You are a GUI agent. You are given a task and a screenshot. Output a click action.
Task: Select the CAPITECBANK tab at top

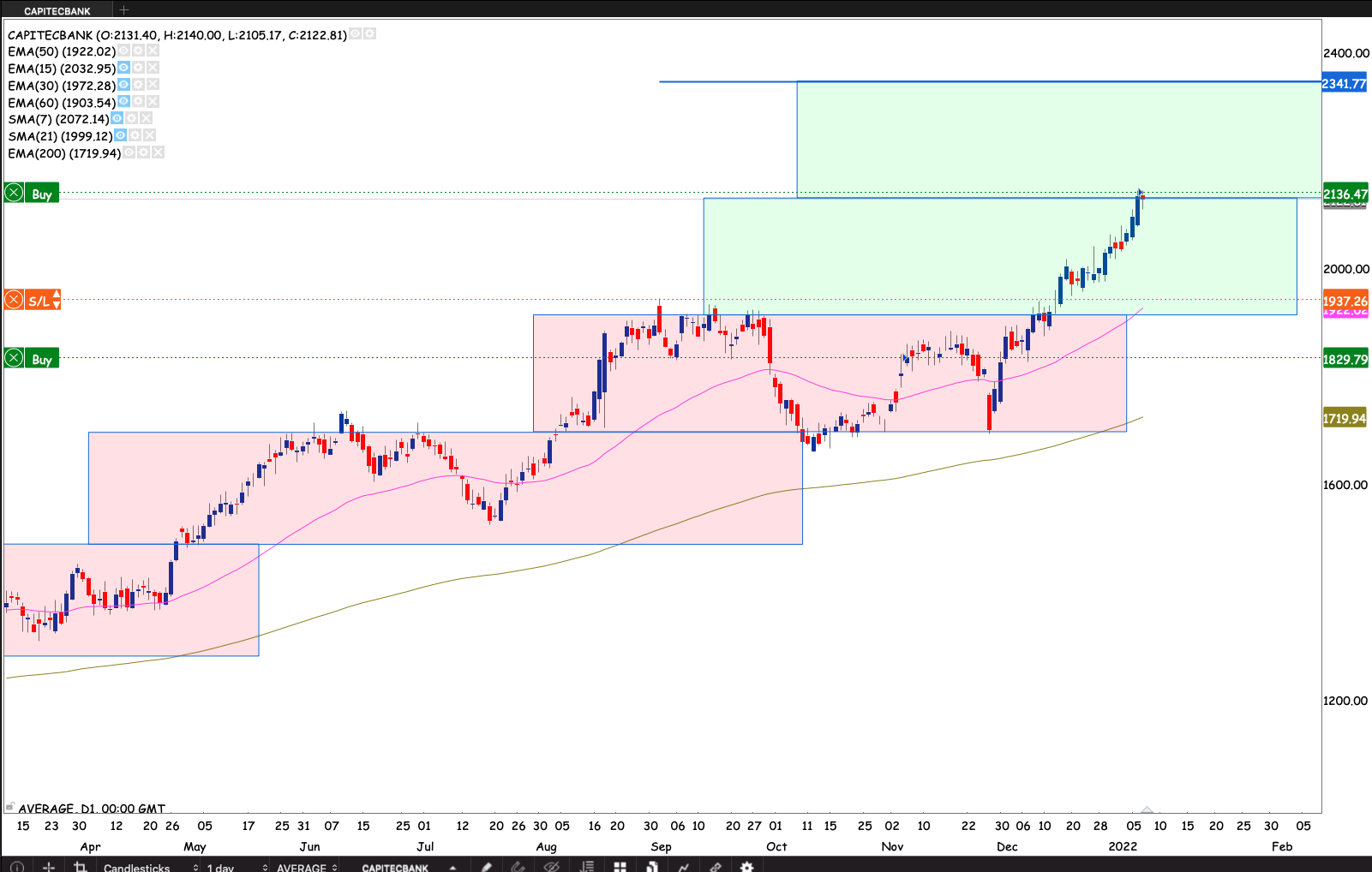(x=57, y=11)
